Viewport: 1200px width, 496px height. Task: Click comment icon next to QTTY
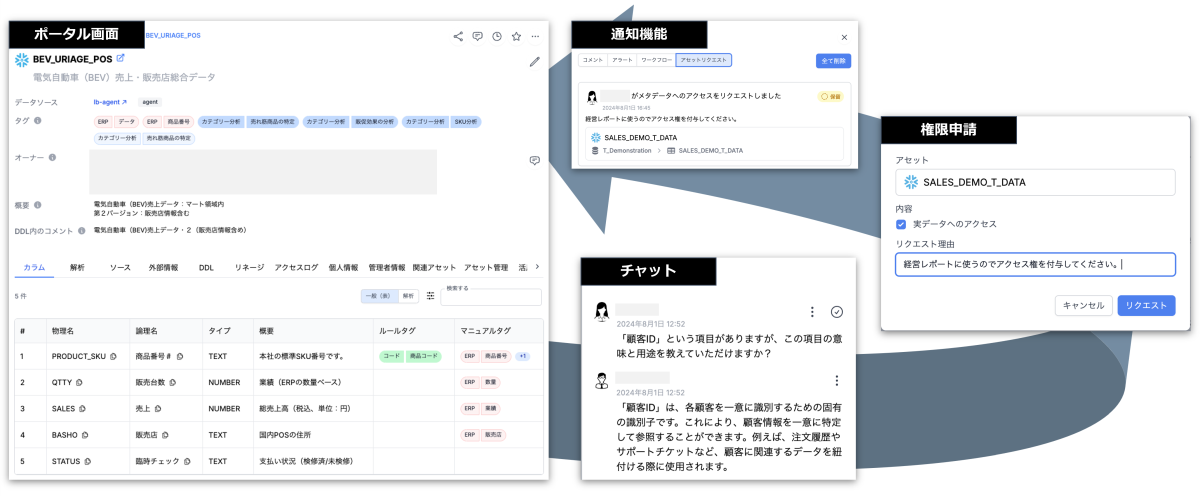tap(79, 382)
